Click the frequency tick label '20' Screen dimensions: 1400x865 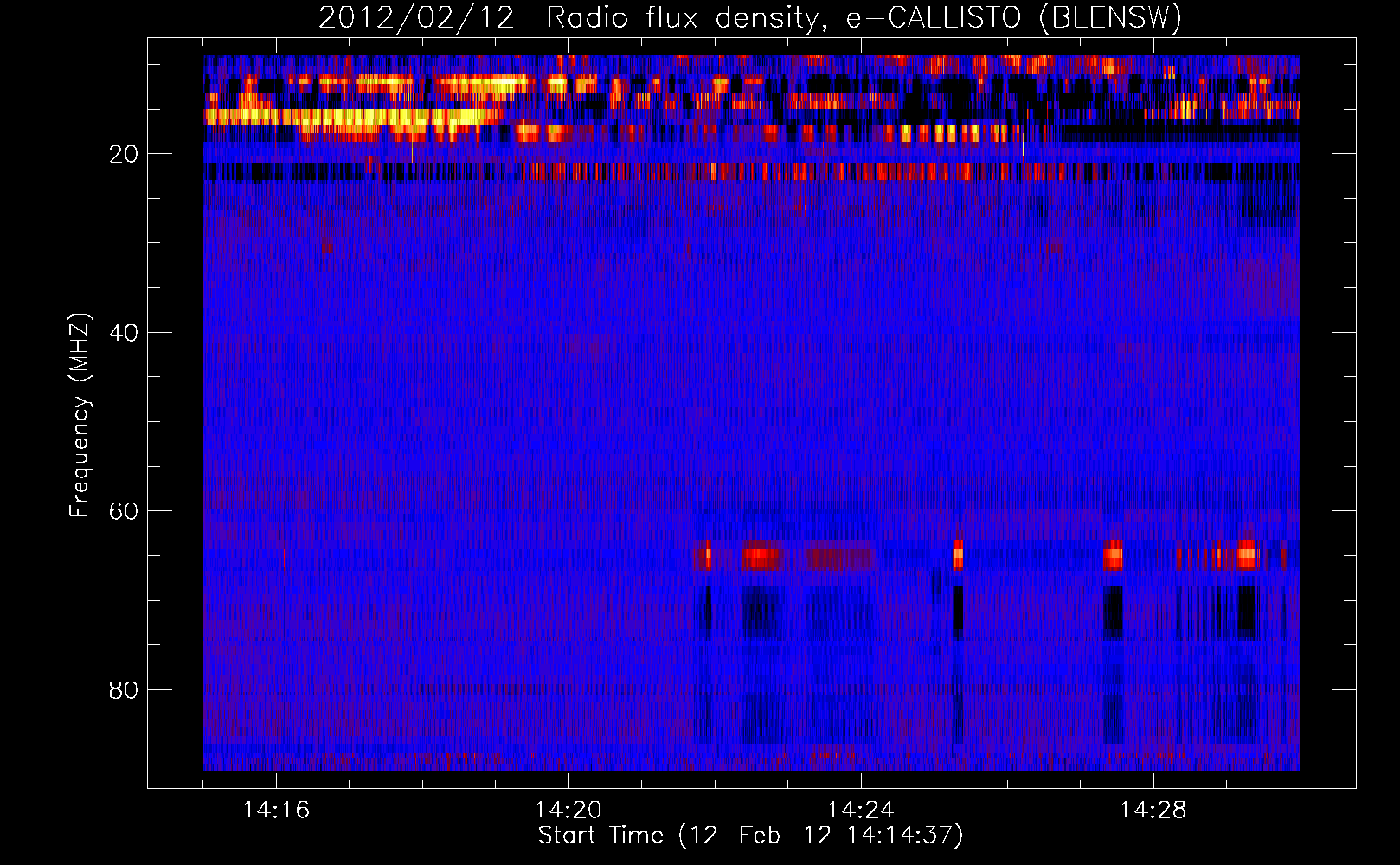[x=124, y=154]
